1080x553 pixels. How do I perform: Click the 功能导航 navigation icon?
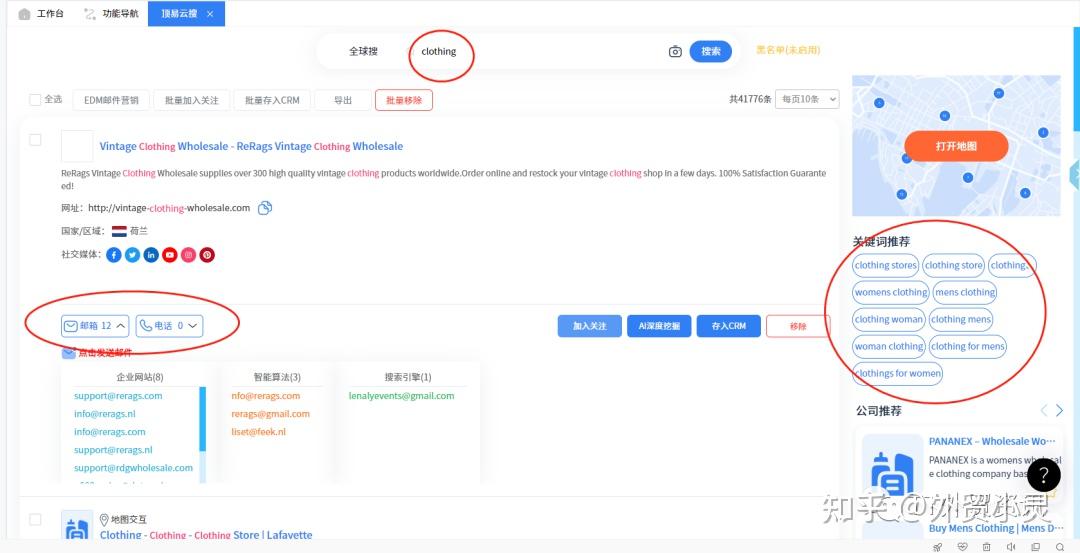(x=89, y=14)
